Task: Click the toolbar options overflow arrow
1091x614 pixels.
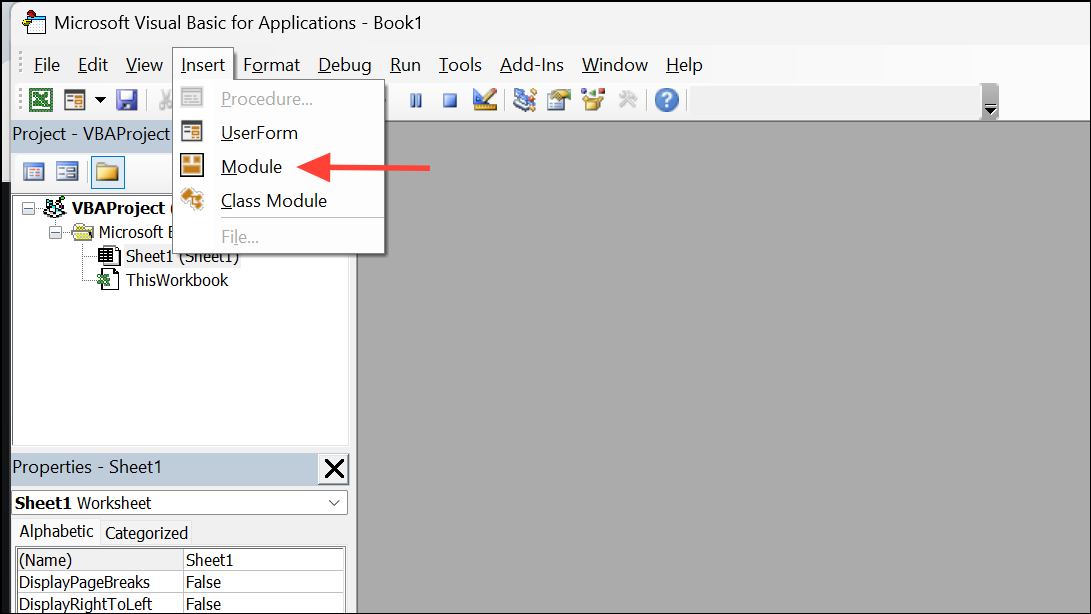Action: (x=990, y=102)
